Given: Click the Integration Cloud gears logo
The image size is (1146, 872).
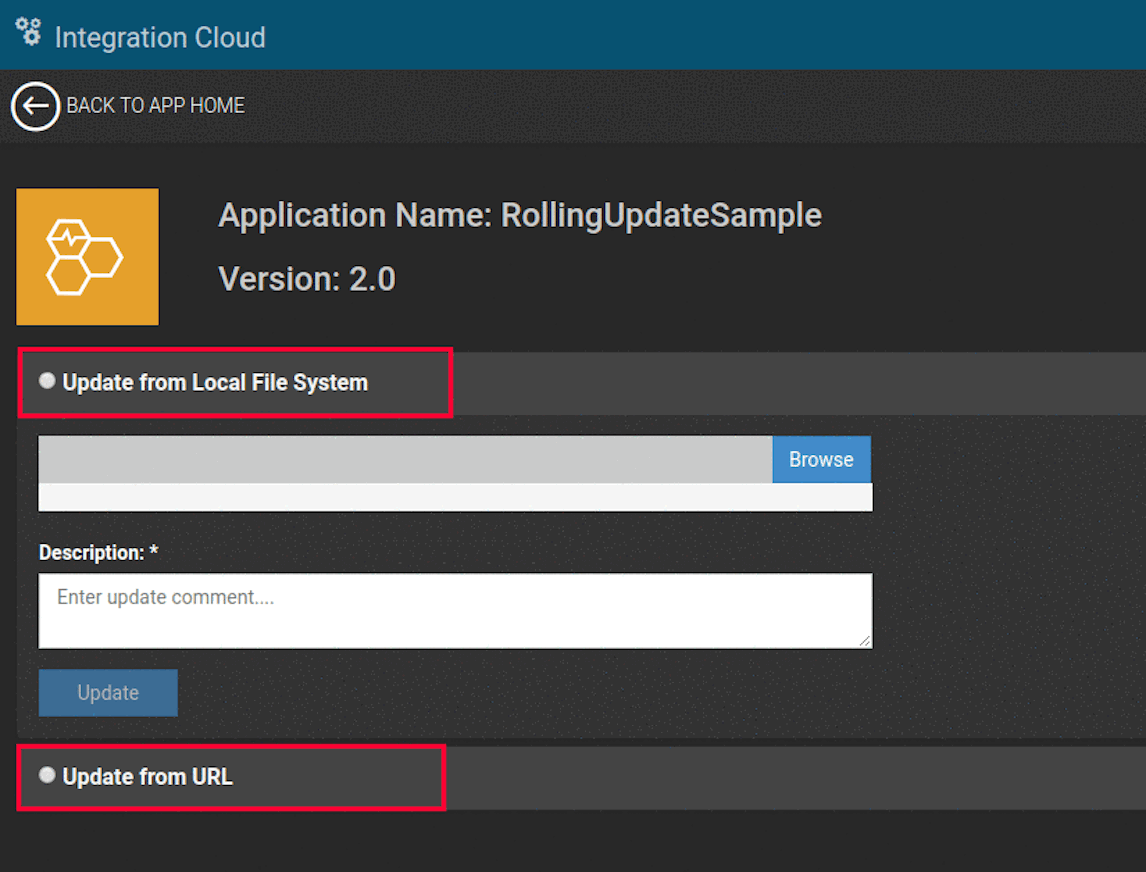Looking at the screenshot, I should [29, 32].
